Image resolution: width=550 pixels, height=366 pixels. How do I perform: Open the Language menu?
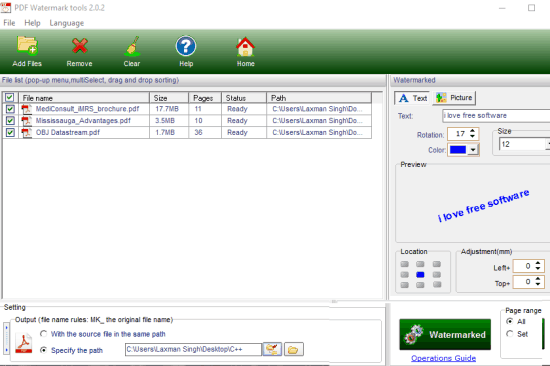click(67, 23)
